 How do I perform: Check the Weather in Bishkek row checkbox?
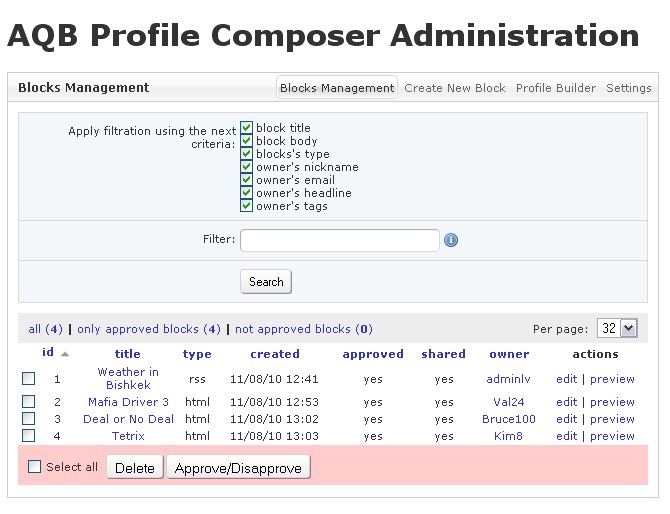29,379
